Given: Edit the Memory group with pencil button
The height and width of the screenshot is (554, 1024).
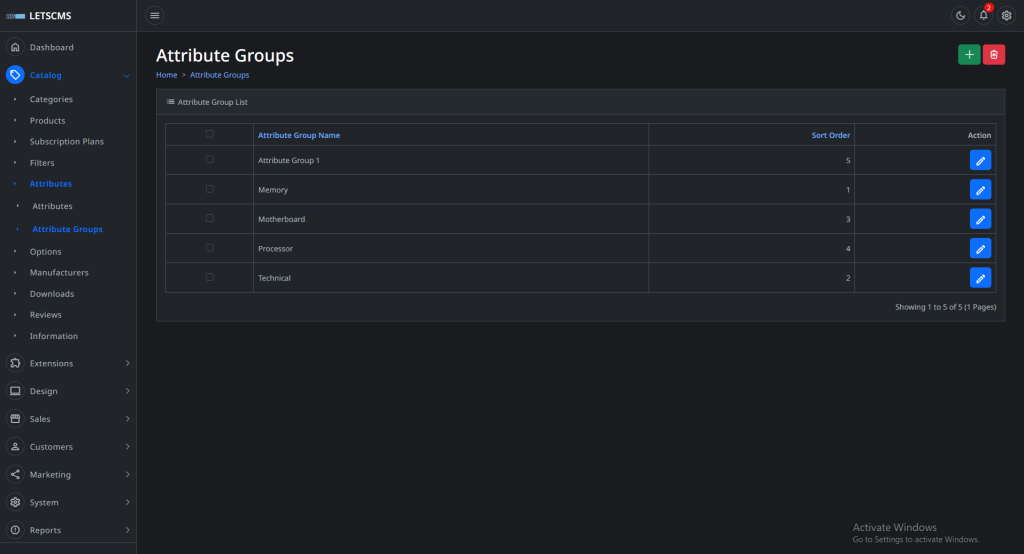Looking at the screenshot, I should [x=980, y=189].
